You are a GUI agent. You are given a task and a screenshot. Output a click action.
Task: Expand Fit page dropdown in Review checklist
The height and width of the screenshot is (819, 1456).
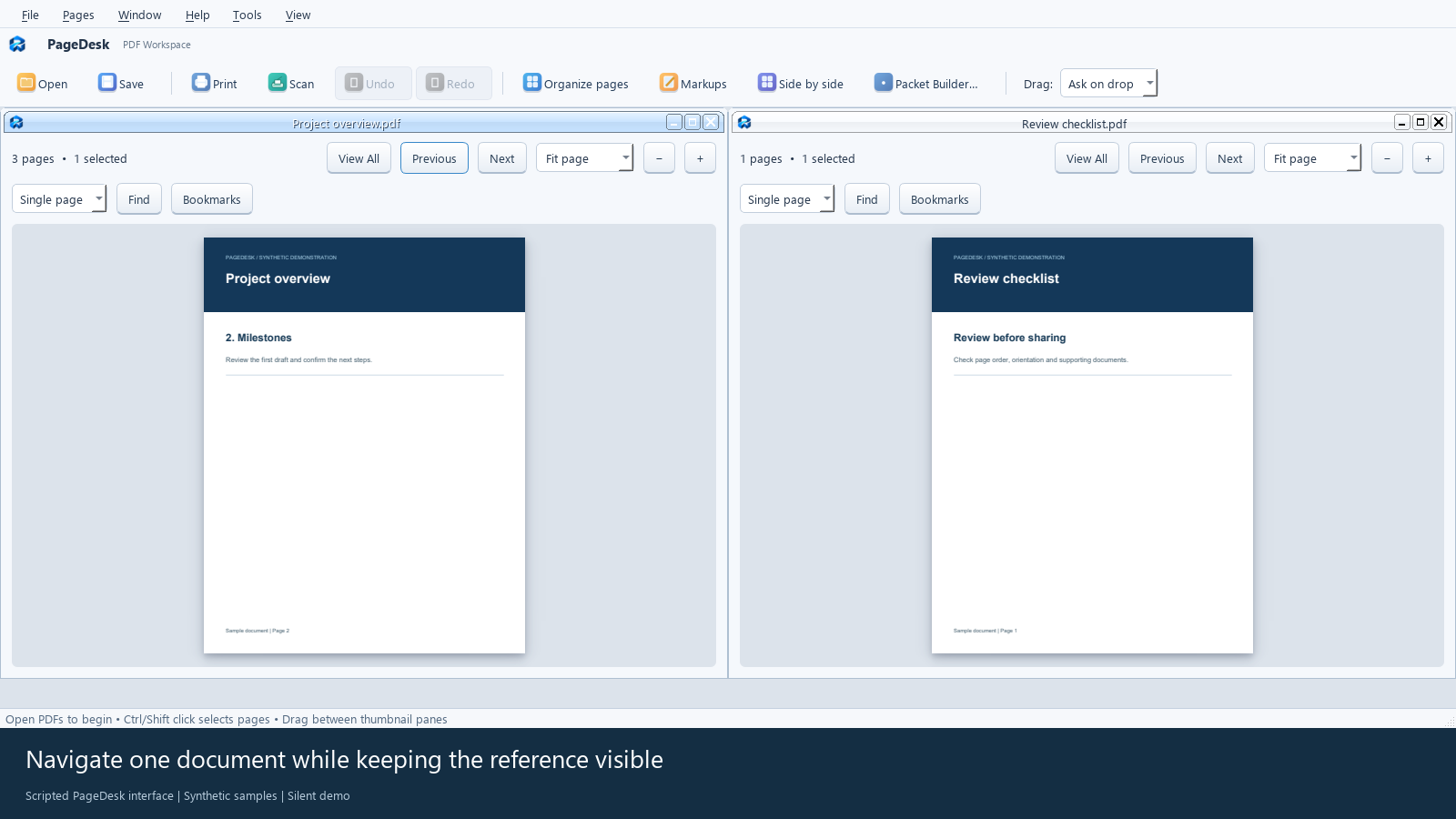[1312, 158]
